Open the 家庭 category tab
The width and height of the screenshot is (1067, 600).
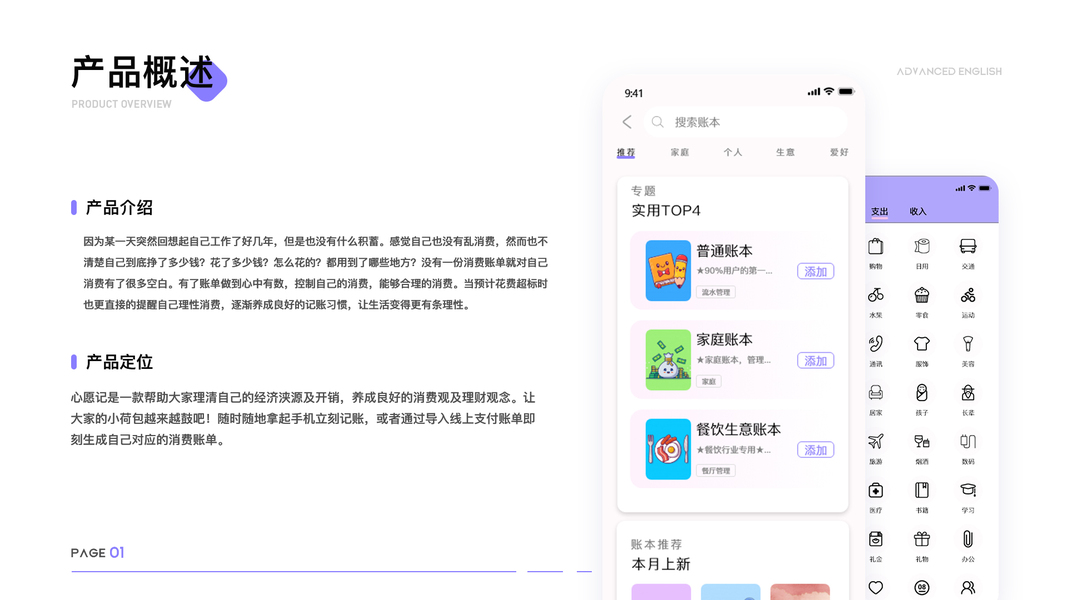680,152
